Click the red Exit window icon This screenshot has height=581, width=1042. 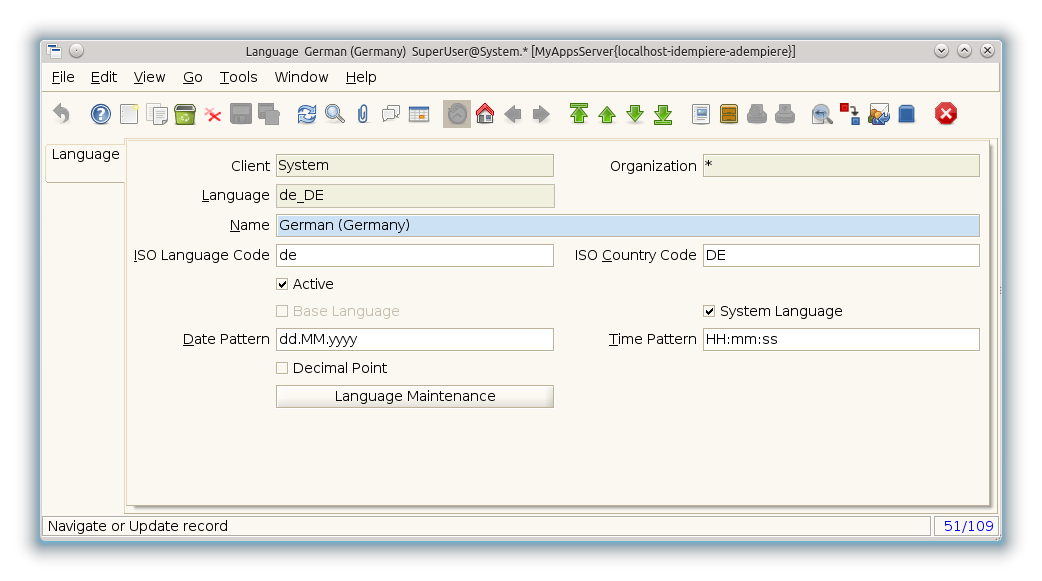click(946, 114)
